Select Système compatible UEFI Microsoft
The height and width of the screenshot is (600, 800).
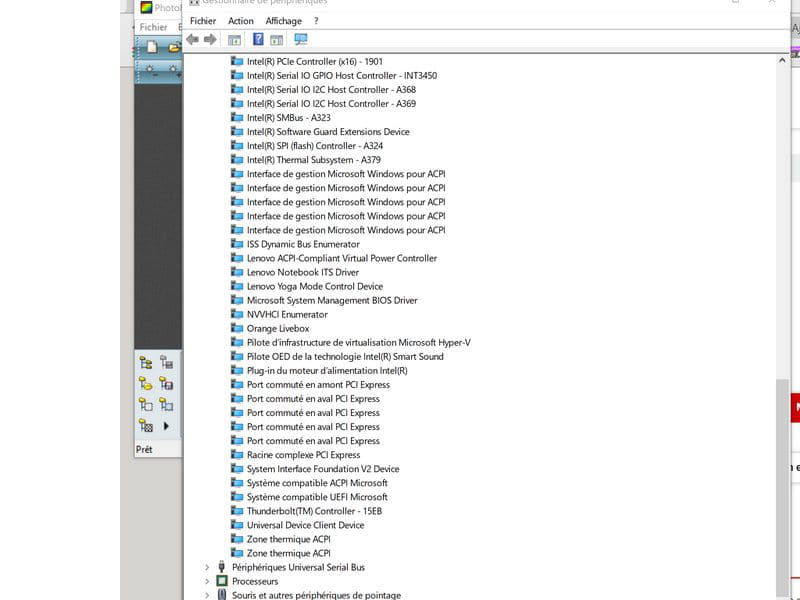coord(317,496)
